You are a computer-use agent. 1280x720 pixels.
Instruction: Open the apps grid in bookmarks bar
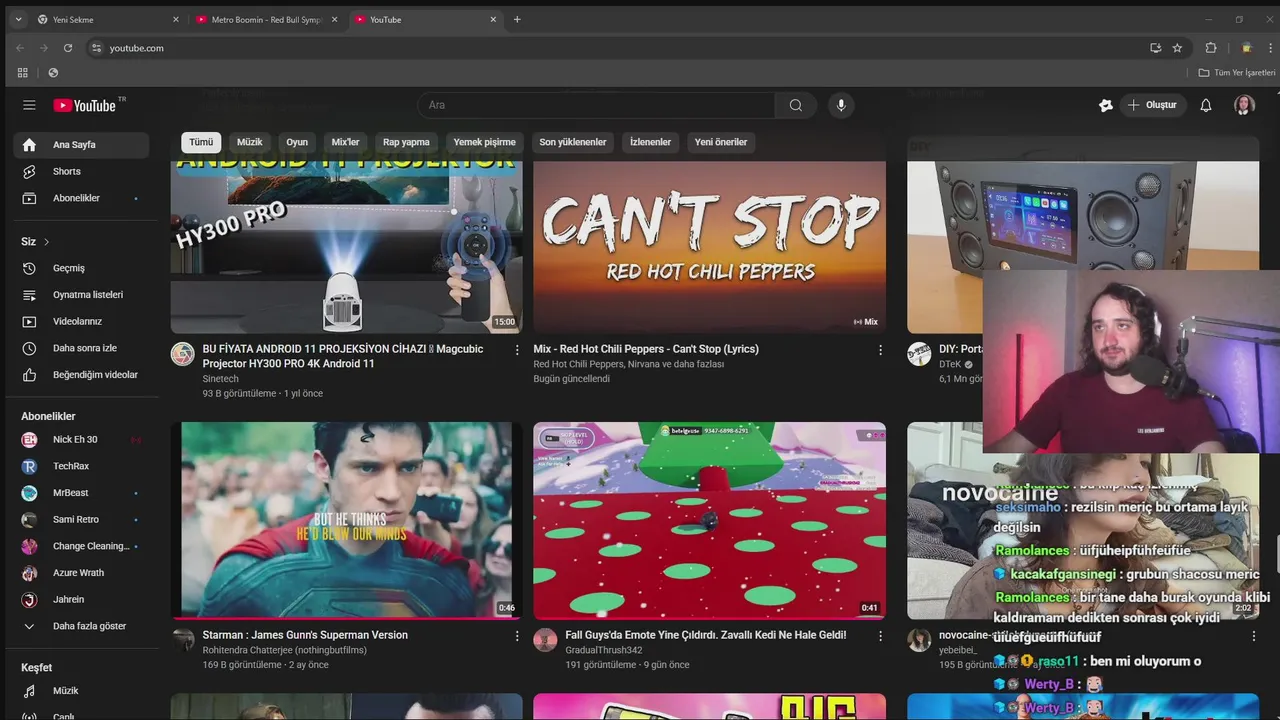tap(22, 73)
